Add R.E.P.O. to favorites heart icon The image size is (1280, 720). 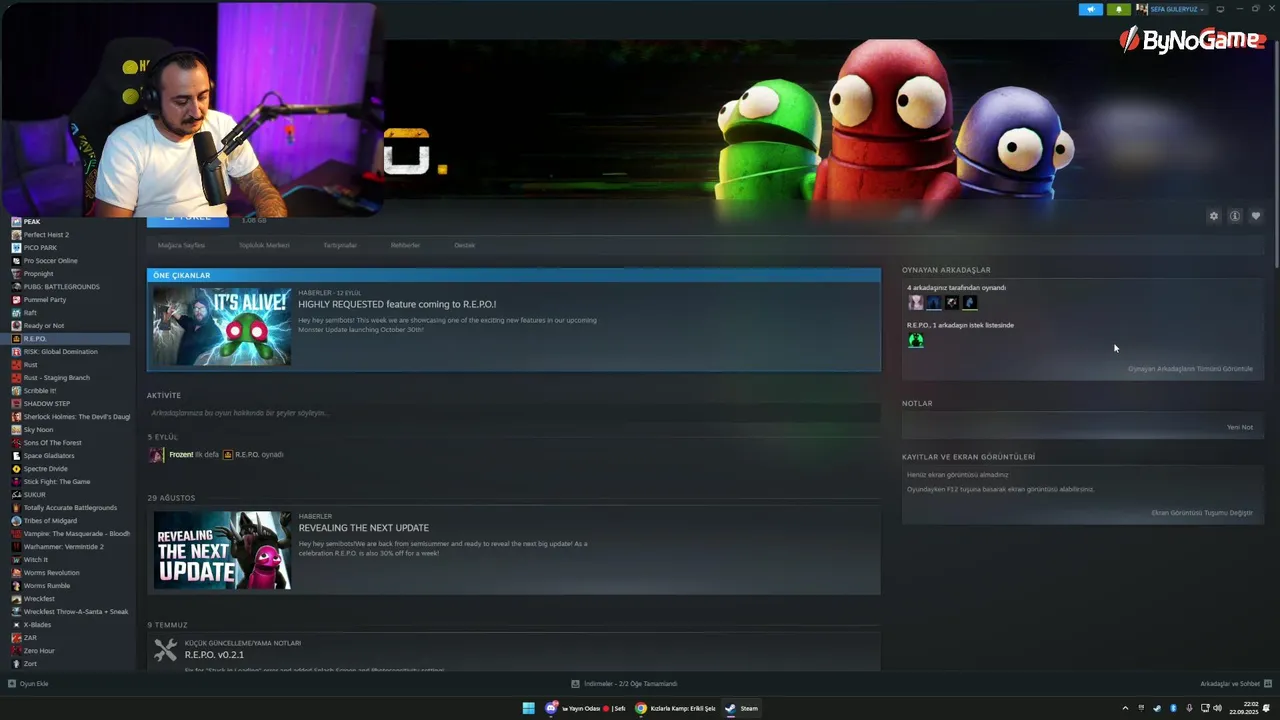1256,216
